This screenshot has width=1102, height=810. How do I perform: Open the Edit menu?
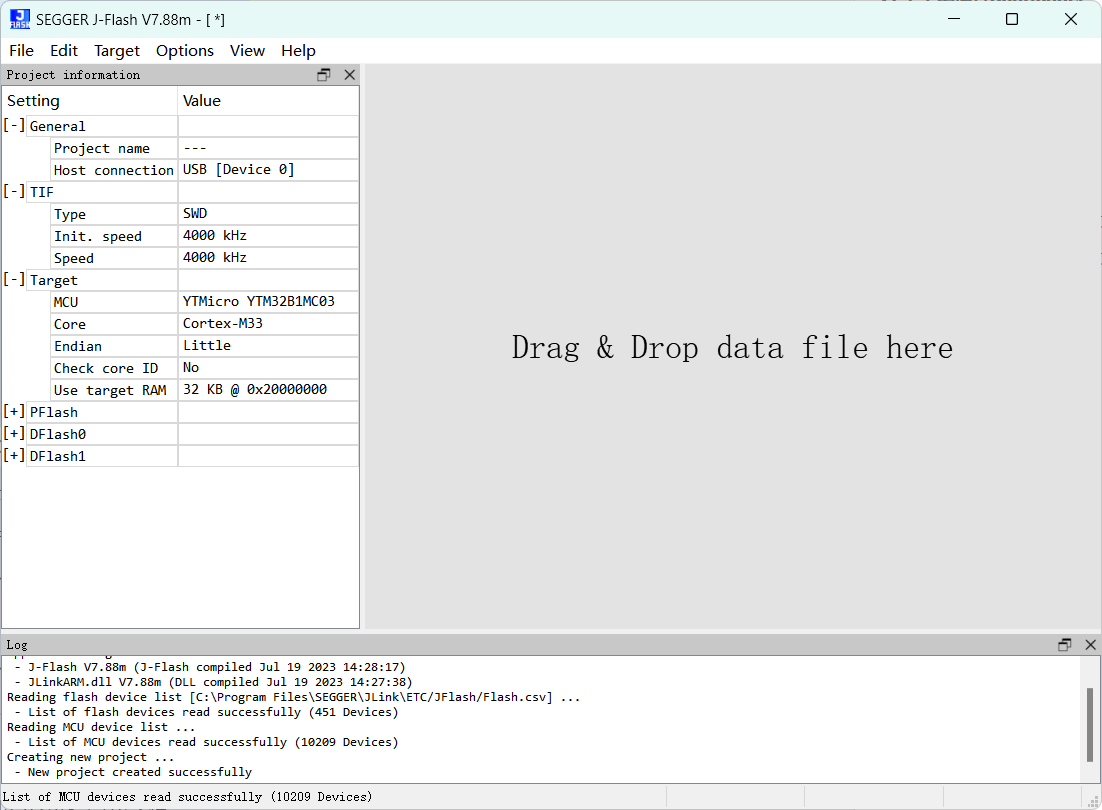(x=63, y=51)
